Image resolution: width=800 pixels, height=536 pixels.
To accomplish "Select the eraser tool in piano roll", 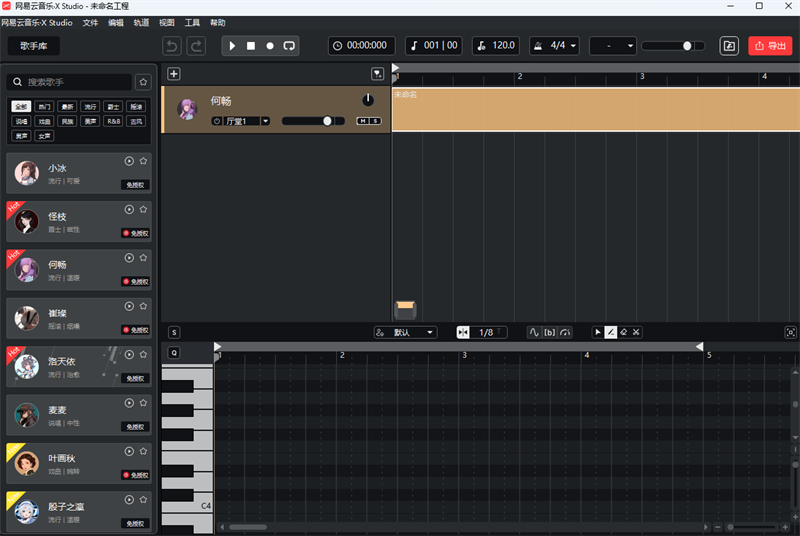I will pos(623,332).
